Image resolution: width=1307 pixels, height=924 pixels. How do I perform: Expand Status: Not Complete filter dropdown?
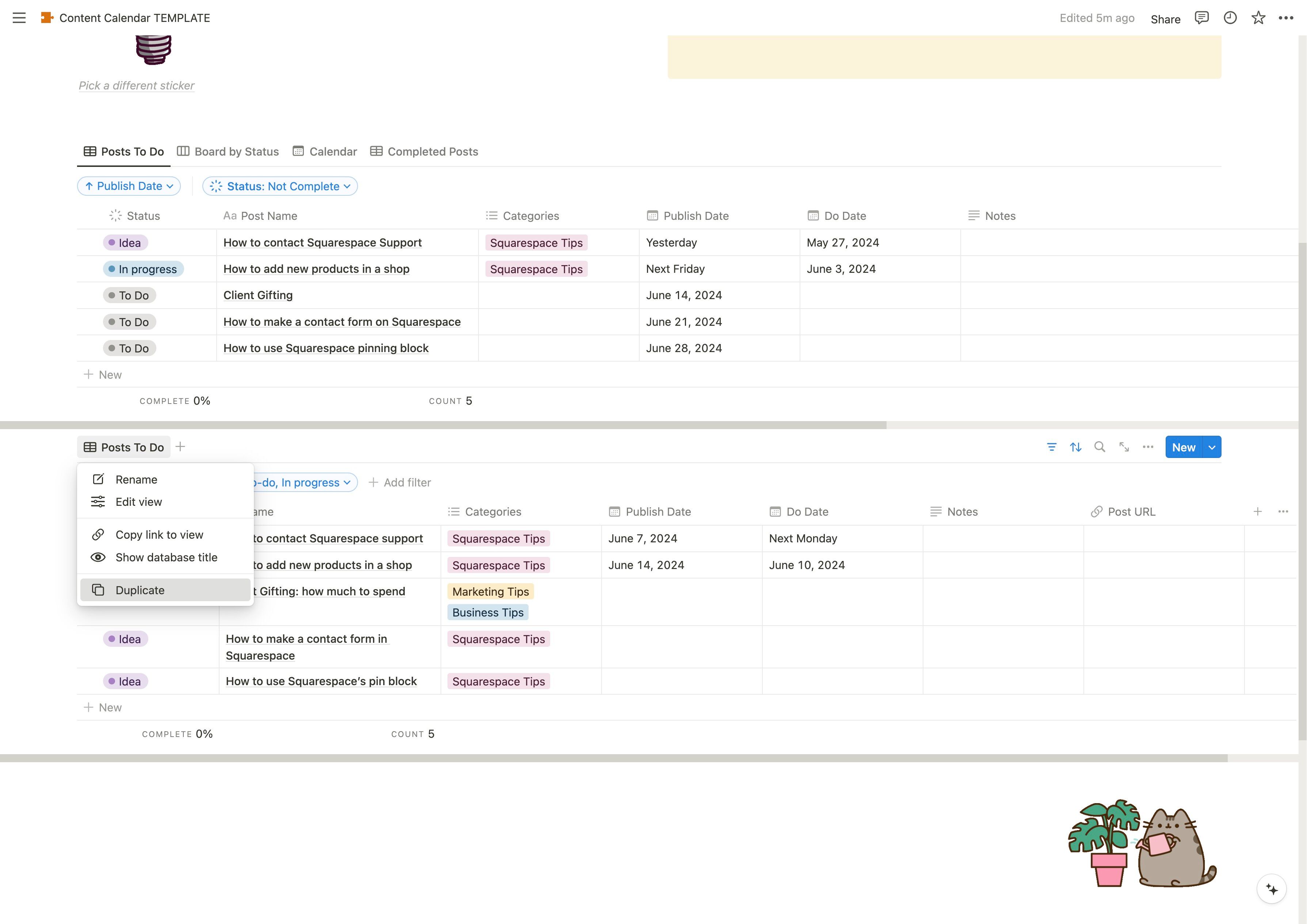point(280,186)
